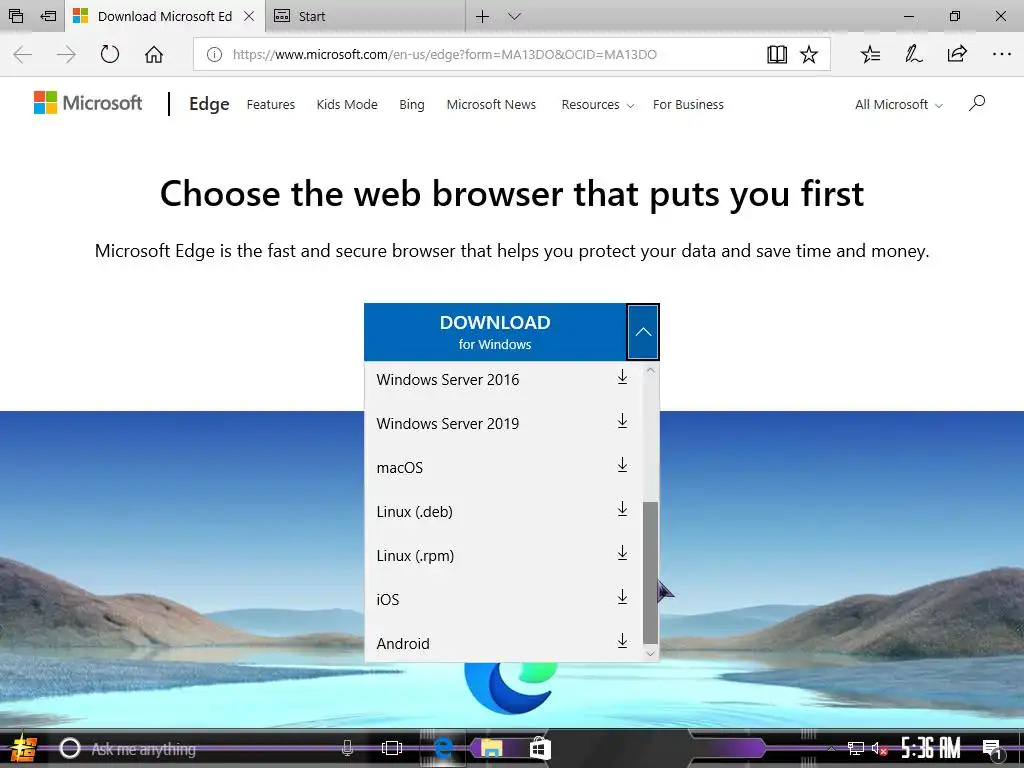Click the browser forward arrow
This screenshot has height=768, width=1024.
pyautogui.click(x=66, y=54)
